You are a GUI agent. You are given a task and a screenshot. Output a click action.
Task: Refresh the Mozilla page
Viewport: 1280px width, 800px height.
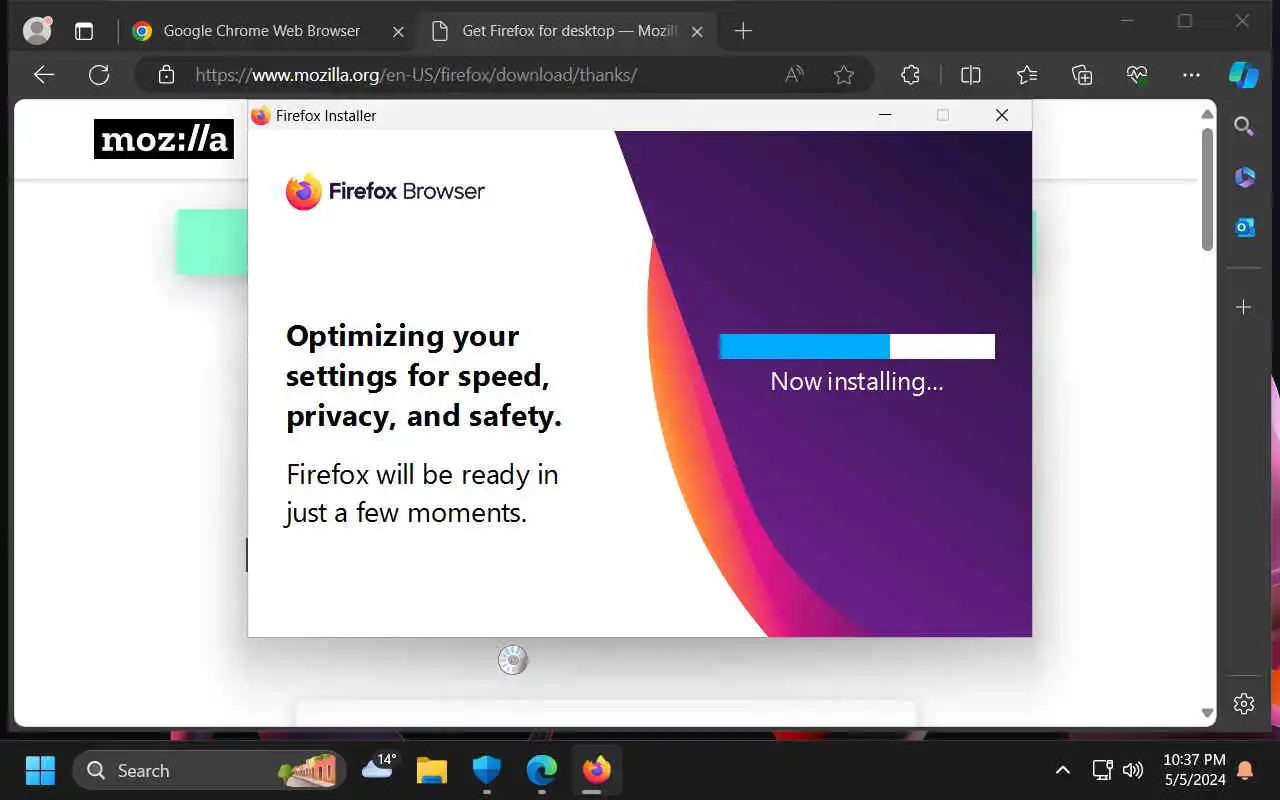pos(98,75)
